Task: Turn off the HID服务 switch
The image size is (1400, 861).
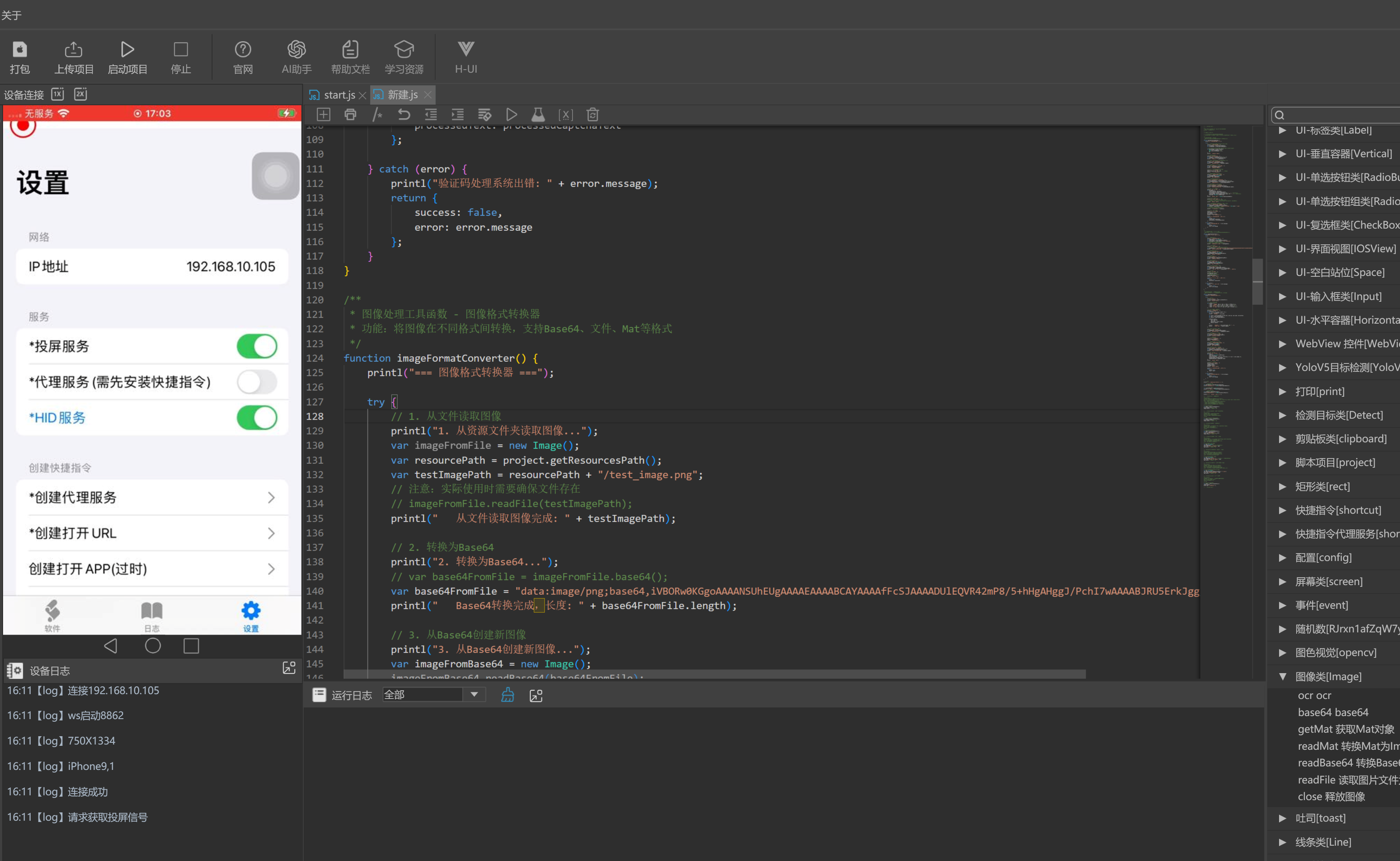Action: (x=257, y=417)
